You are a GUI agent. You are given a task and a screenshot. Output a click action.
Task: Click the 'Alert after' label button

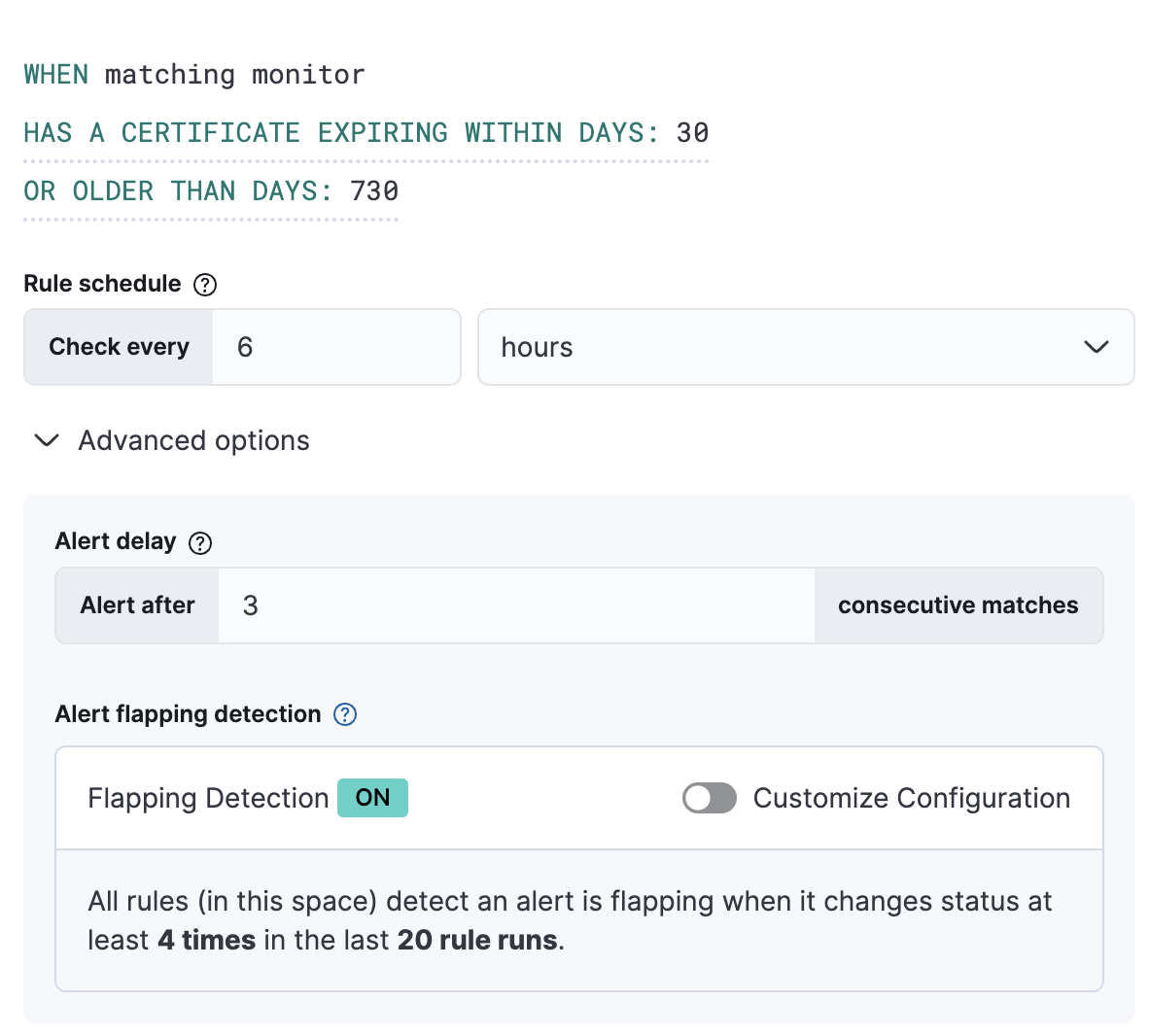(x=136, y=604)
